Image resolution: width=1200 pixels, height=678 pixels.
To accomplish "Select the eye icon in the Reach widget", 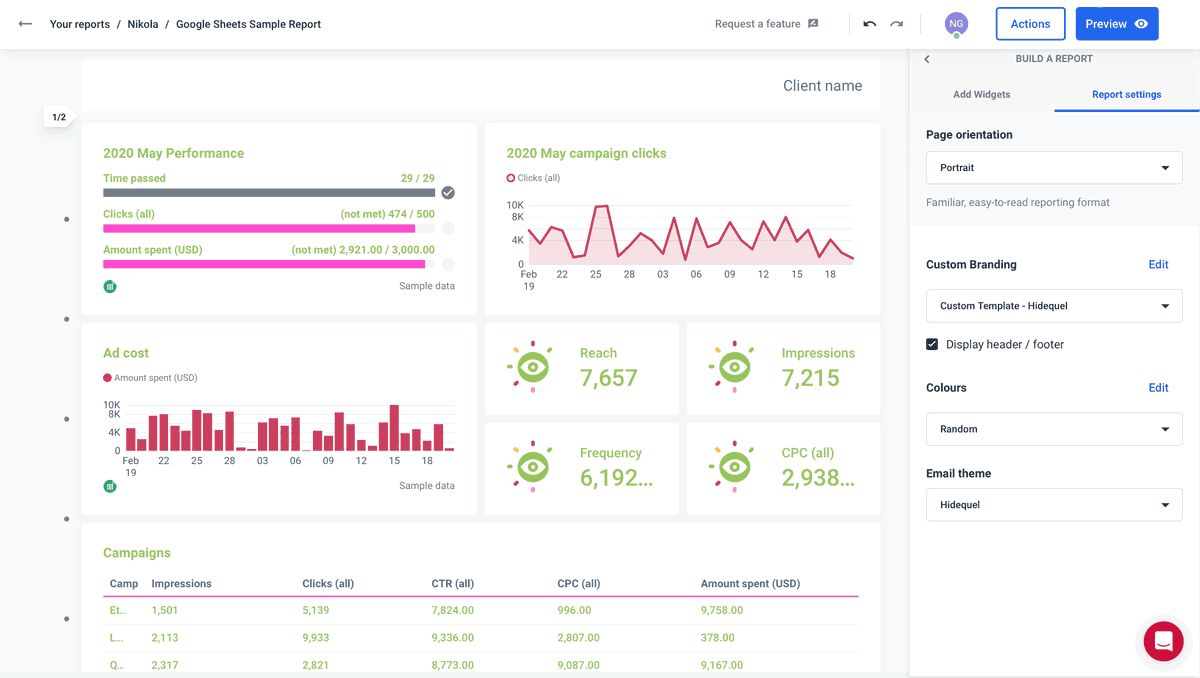I will [531, 368].
